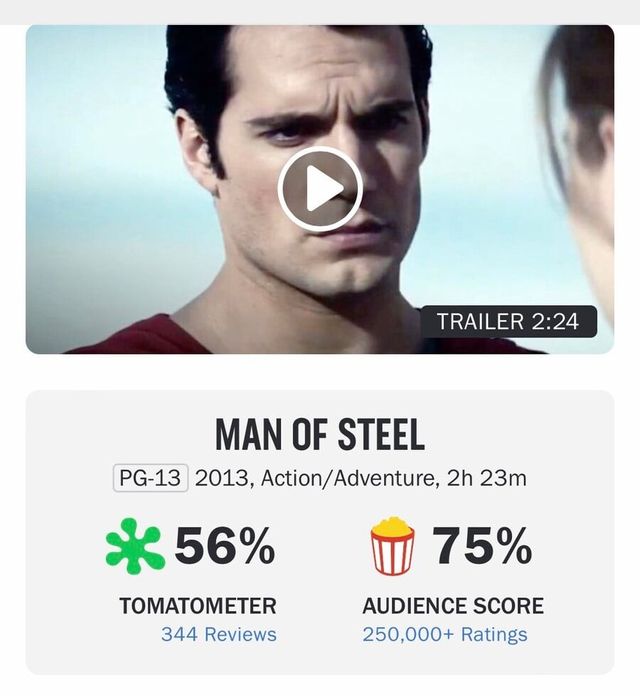Image resolution: width=640 pixels, height=696 pixels.
Task: Click the red suit in the trailer thumbnail
Action: coord(140,336)
